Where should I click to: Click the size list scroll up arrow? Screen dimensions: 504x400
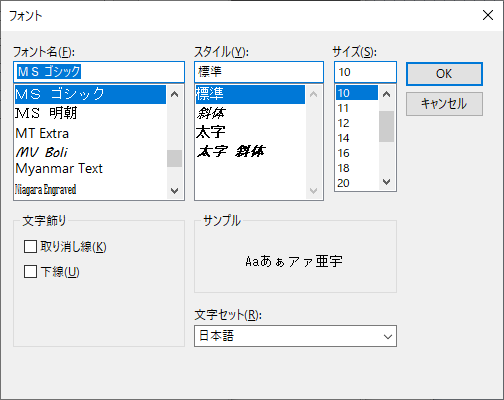tap(387, 94)
